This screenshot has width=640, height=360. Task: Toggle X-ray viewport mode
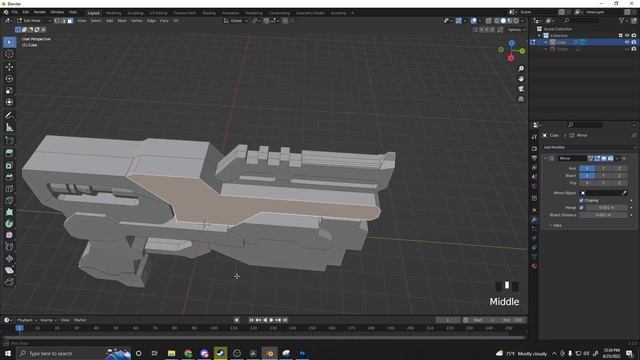click(x=488, y=20)
